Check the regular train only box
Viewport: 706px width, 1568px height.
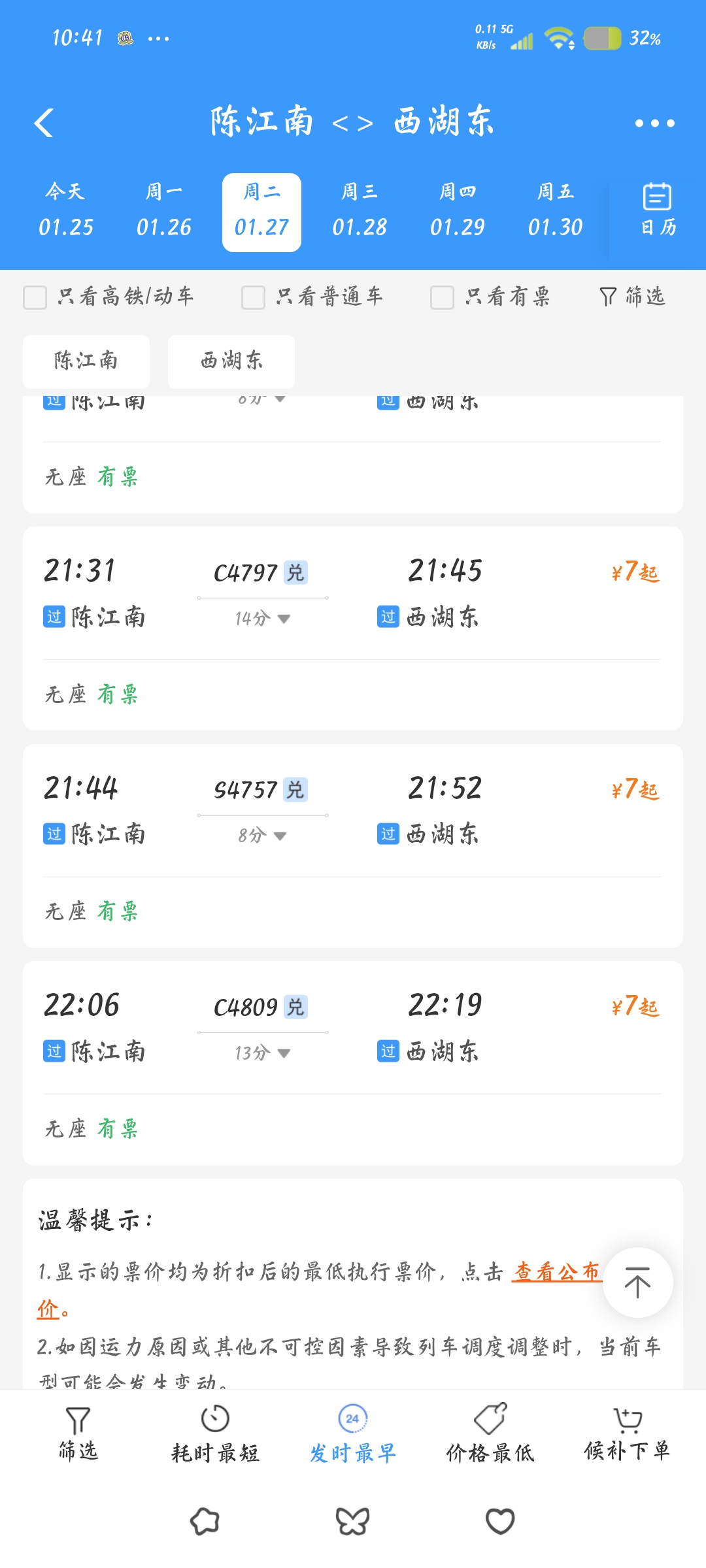(x=253, y=297)
